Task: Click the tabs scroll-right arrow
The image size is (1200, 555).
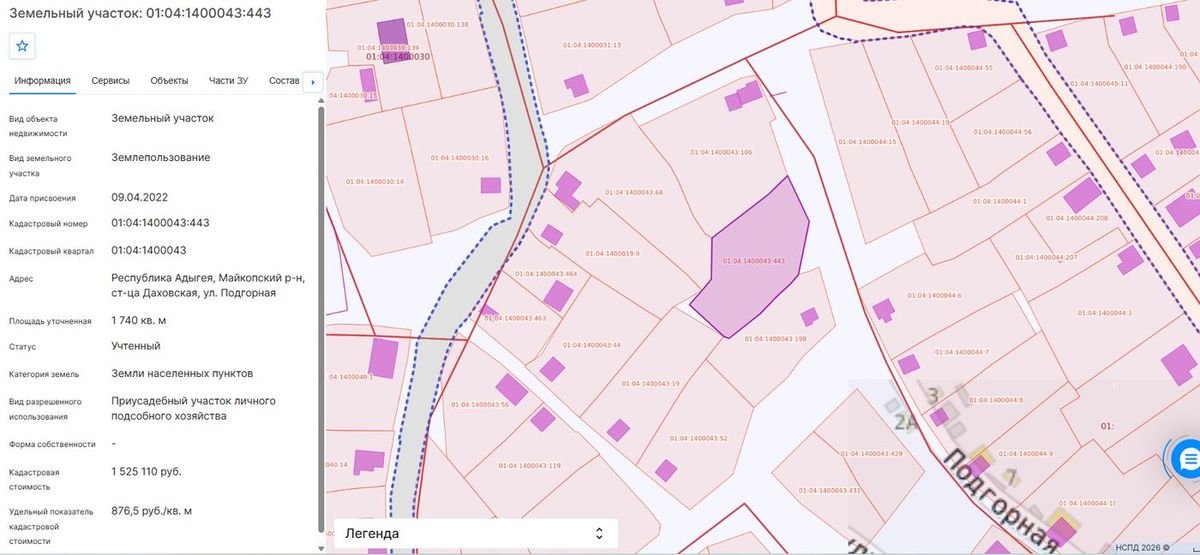Action: [x=312, y=81]
